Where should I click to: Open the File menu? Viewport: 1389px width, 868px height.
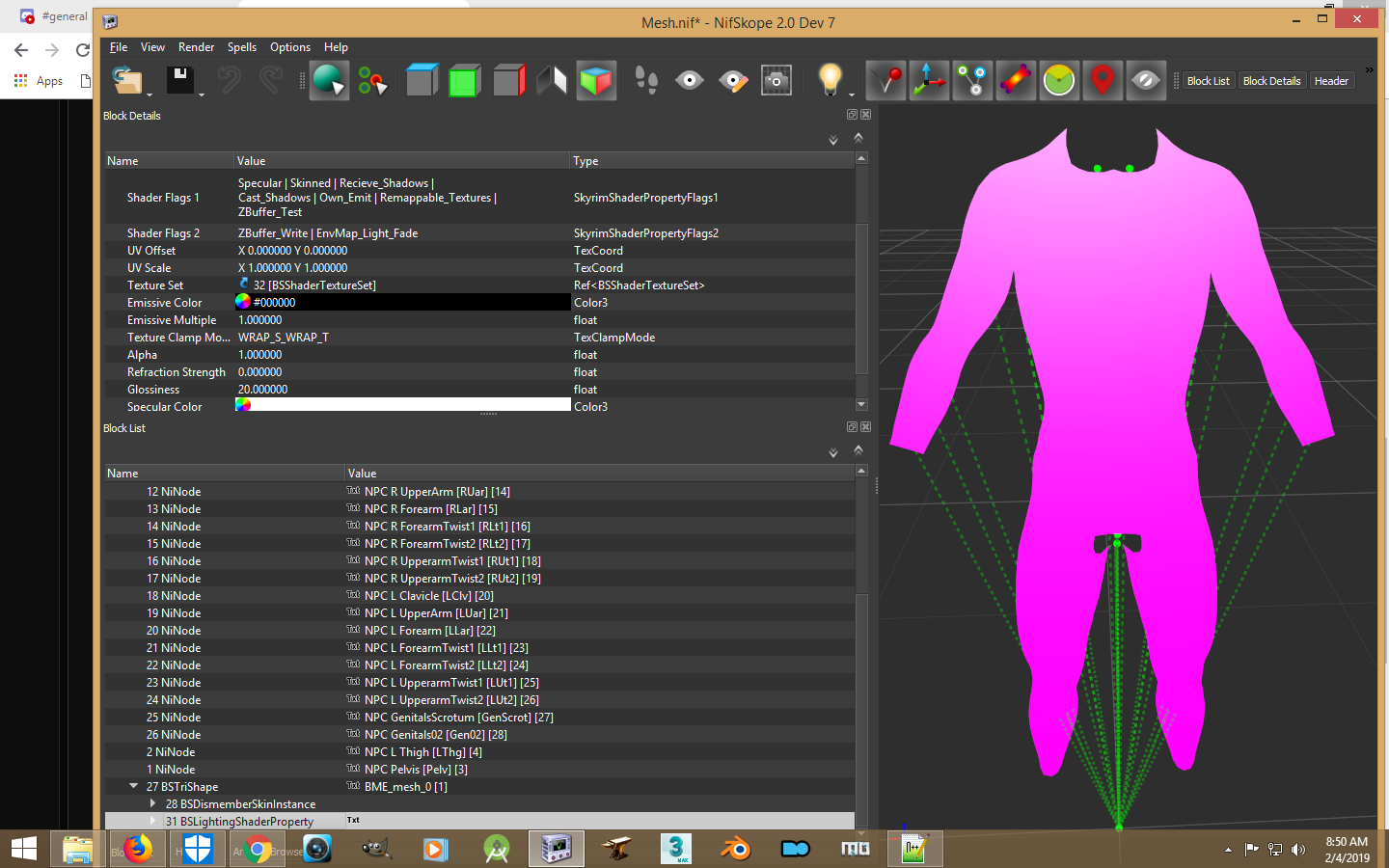119,46
